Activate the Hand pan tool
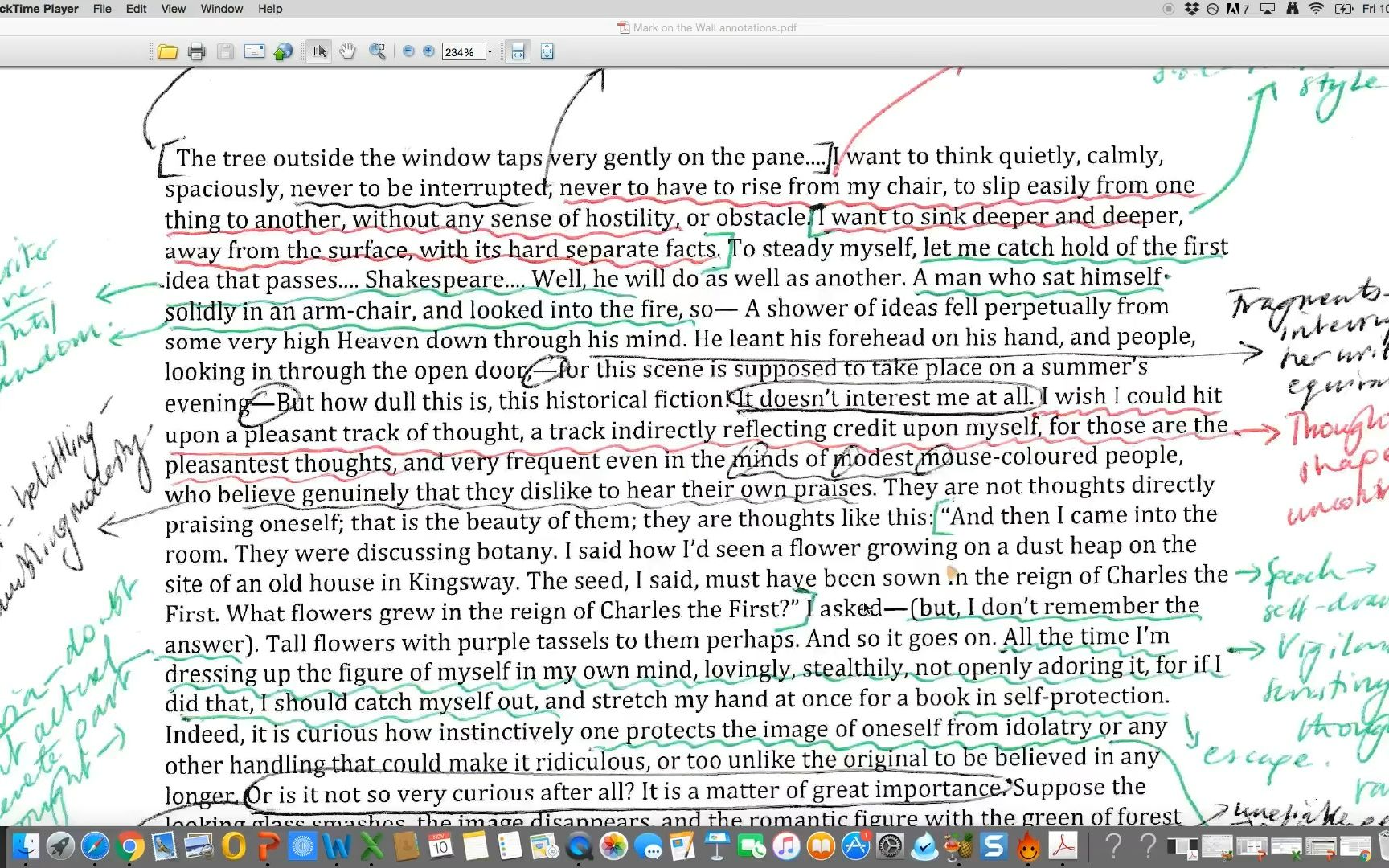Viewport: 1389px width, 868px height. click(x=347, y=52)
